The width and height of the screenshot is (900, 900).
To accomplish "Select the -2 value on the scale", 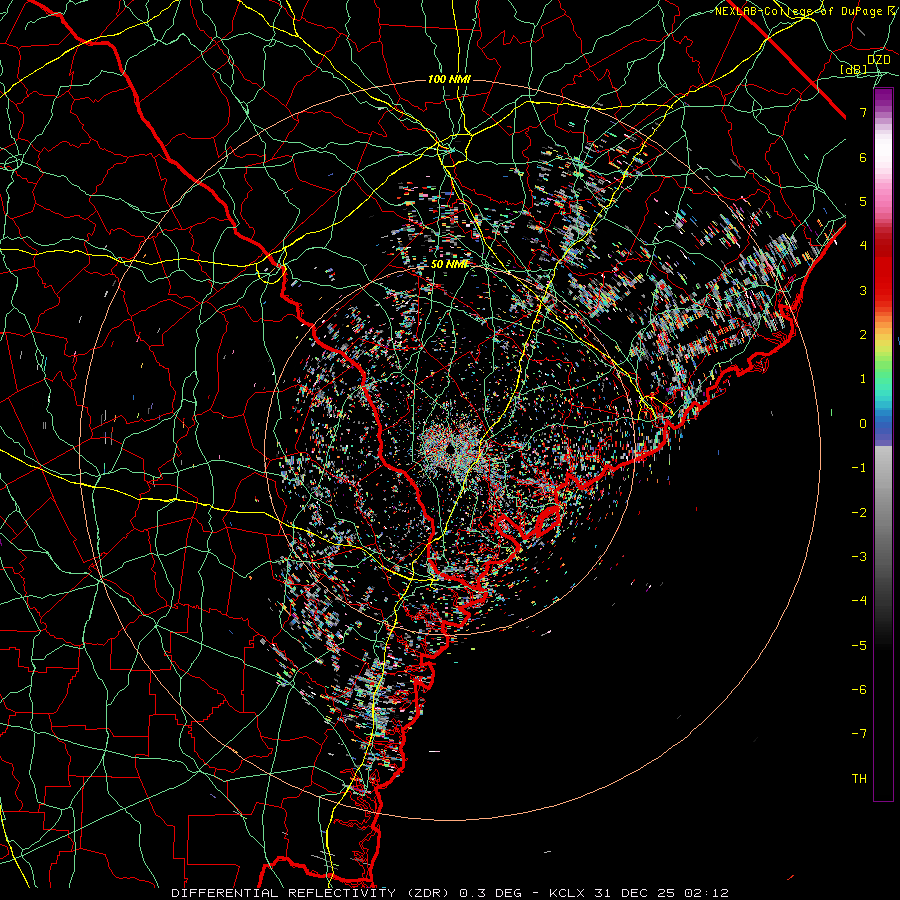I will [x=859, y=513].
